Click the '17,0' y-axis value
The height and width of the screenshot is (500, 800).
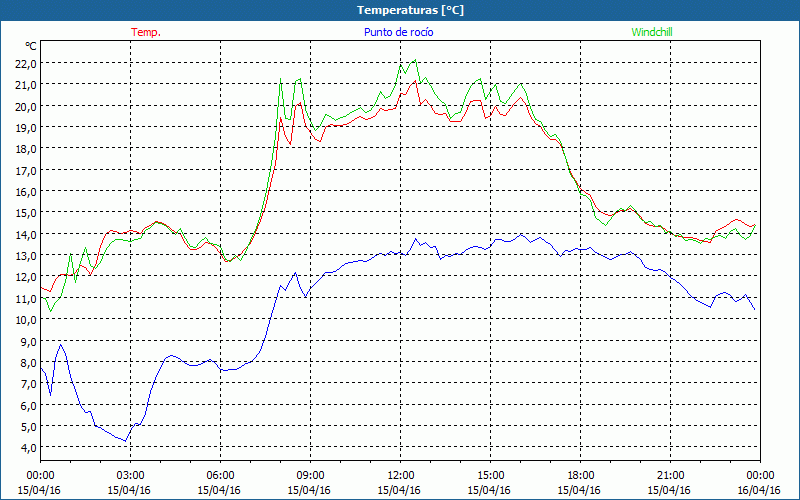click(26, 170)
